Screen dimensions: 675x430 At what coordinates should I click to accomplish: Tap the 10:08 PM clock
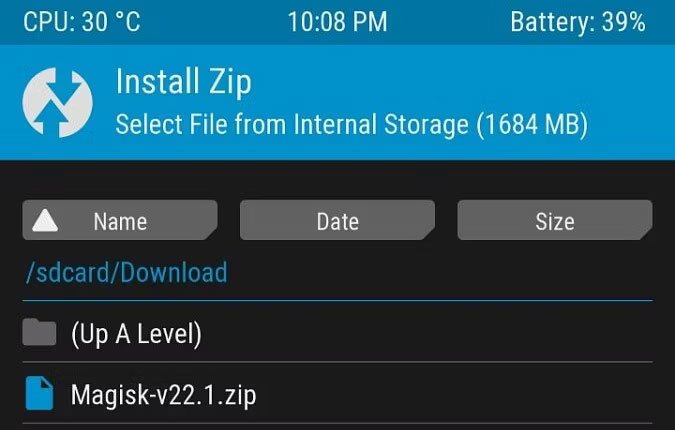coord(337,22)
